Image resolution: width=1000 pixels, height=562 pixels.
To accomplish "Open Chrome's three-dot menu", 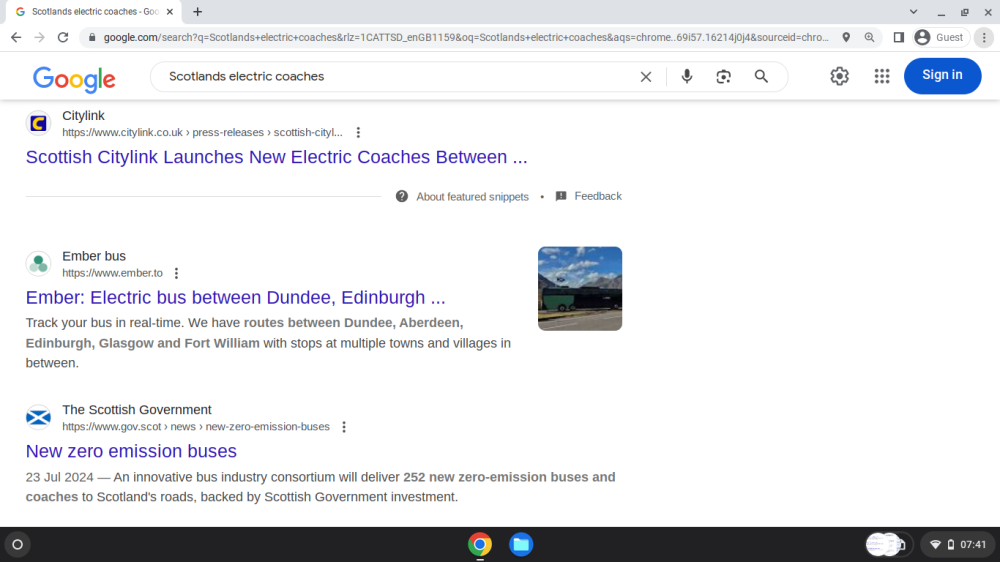I will (x=984, y=38).
